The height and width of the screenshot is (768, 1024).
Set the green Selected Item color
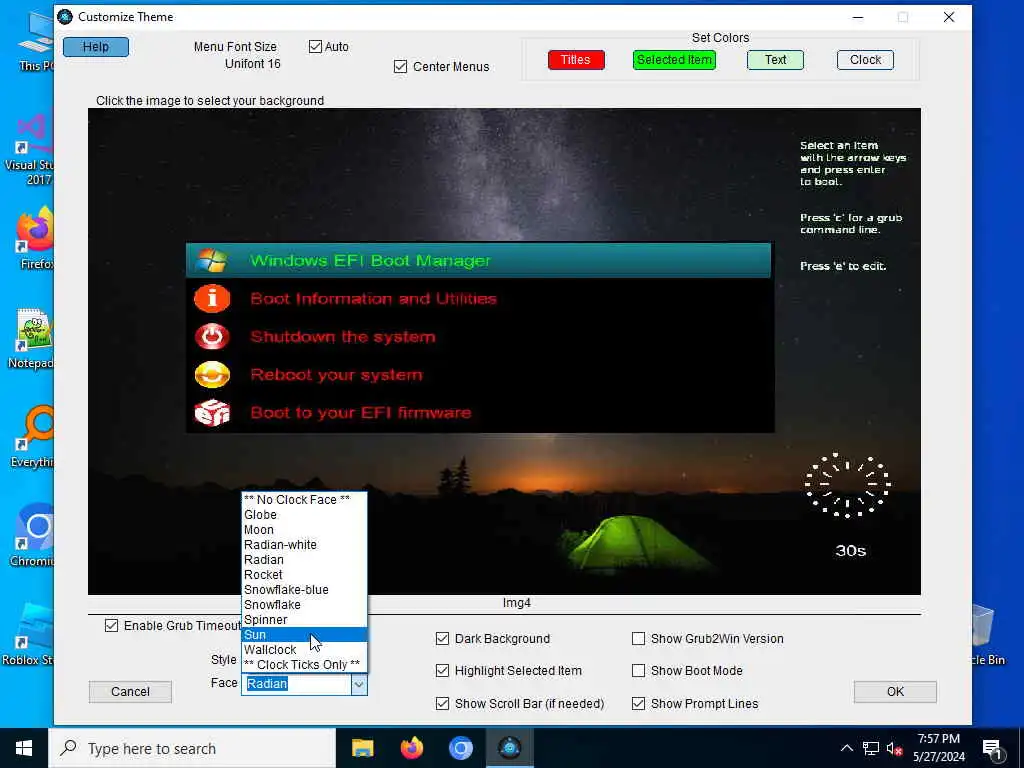(674, 60)
